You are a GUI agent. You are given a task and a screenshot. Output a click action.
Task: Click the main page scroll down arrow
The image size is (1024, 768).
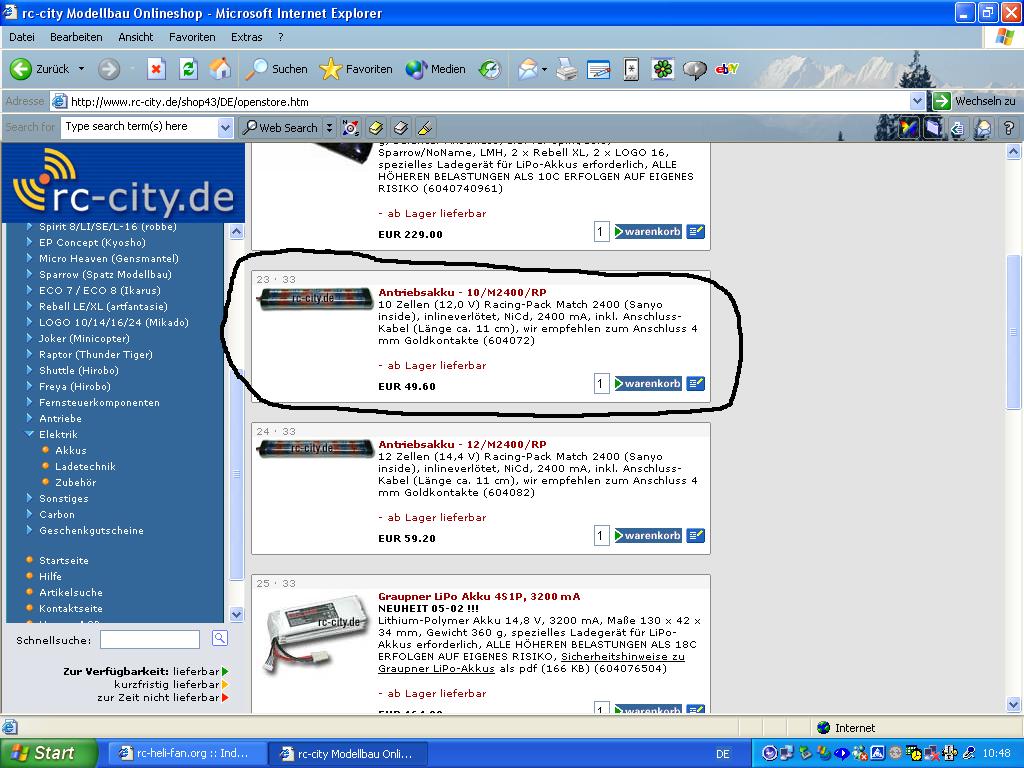coord(1014,704)
